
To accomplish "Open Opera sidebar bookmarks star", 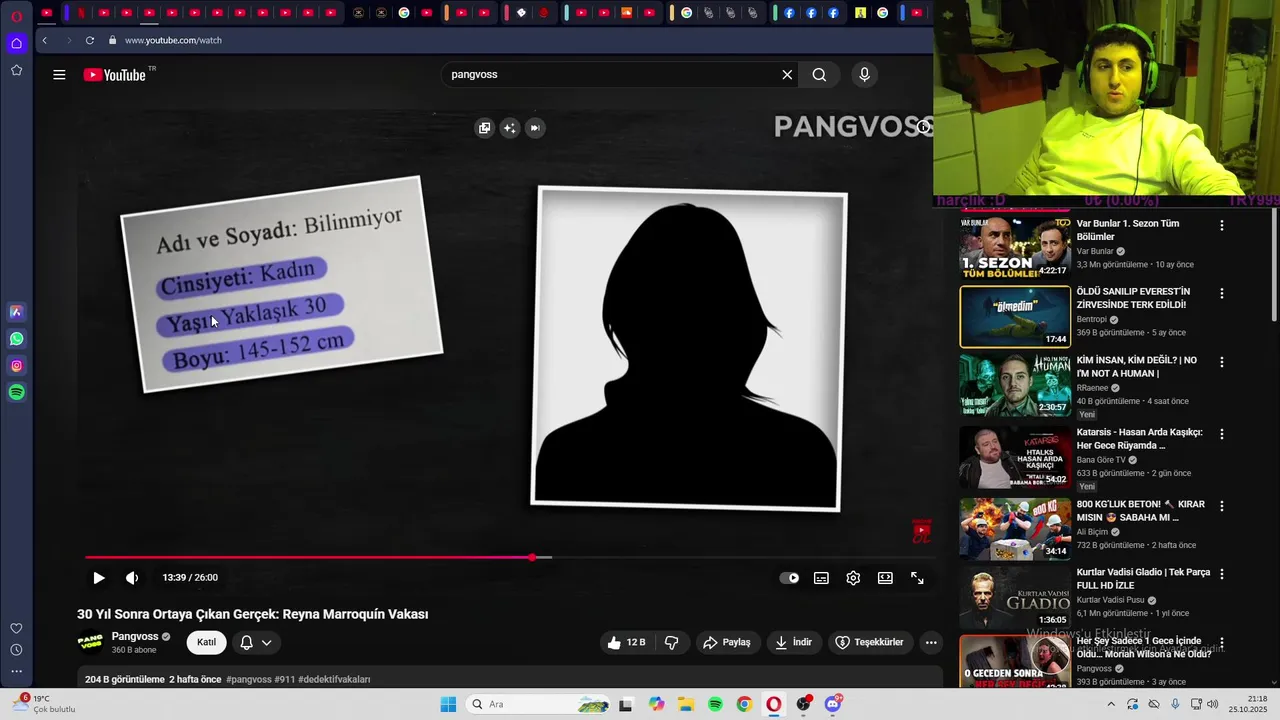I will click(16, 70).
